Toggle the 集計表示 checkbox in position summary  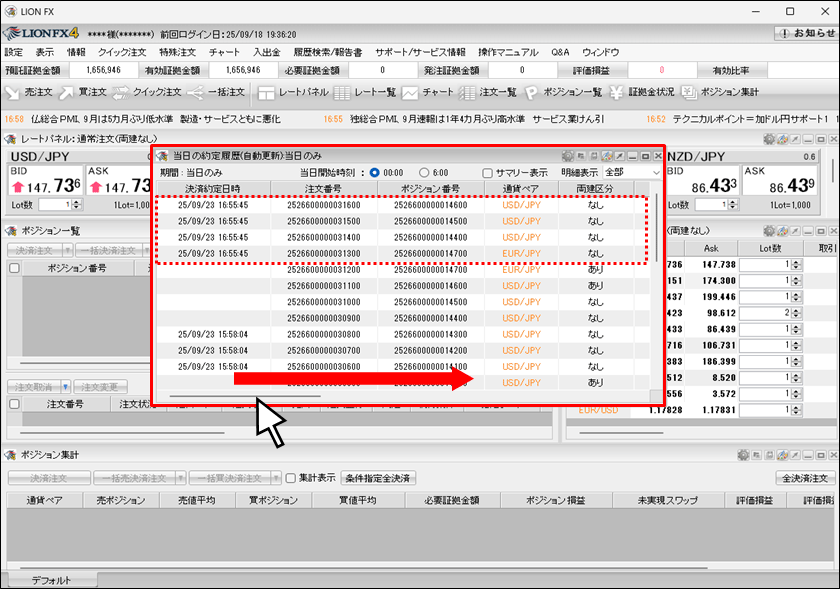pyautogui.click(x=291, y=478)
